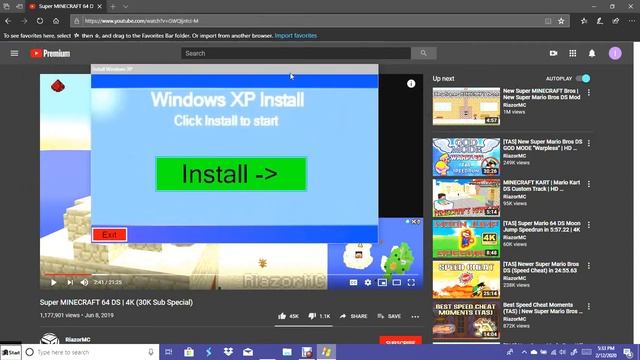Open New Super MINECRAFT Bros video thumbnail

(466, 106)
